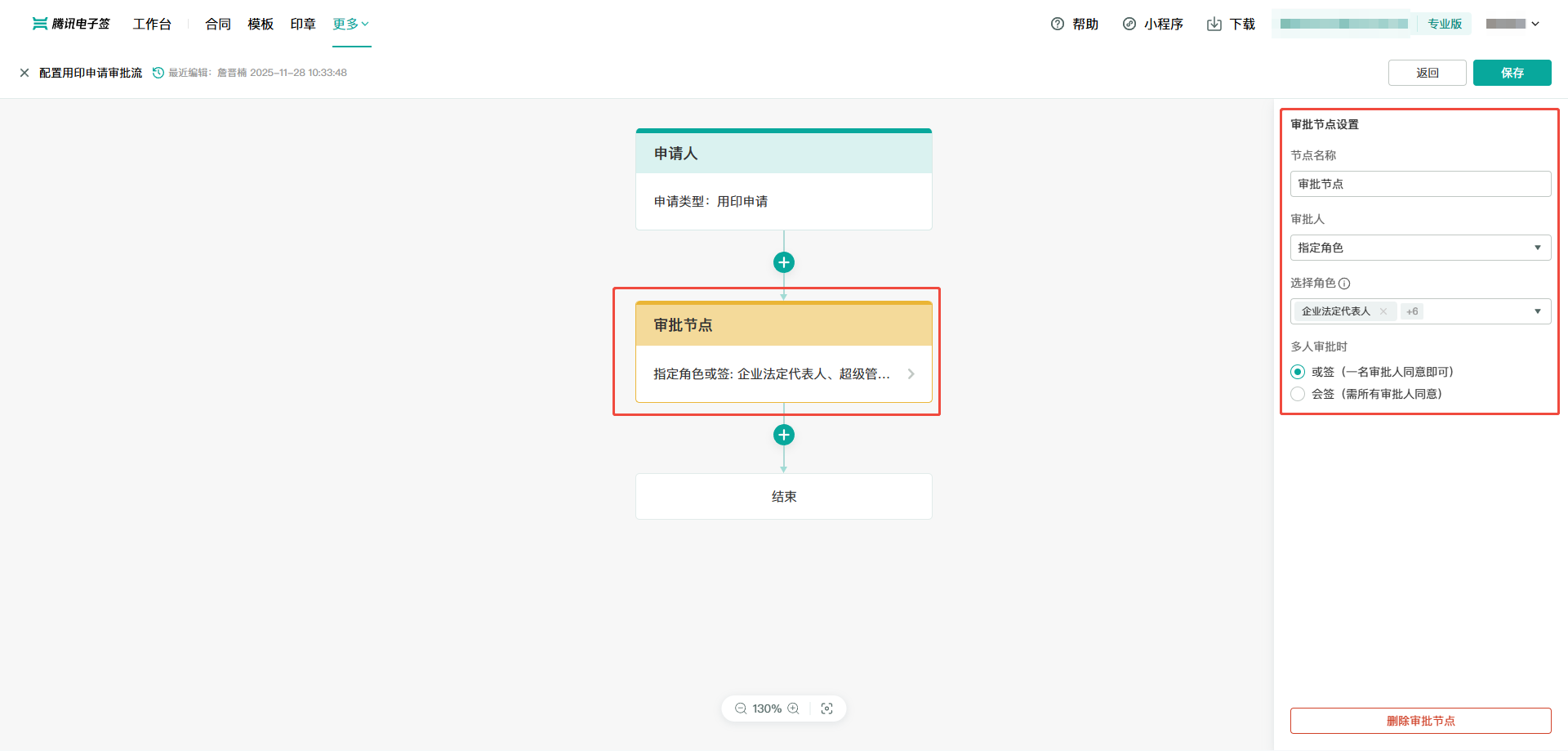Click the zoom in magnifier icon

793,709
